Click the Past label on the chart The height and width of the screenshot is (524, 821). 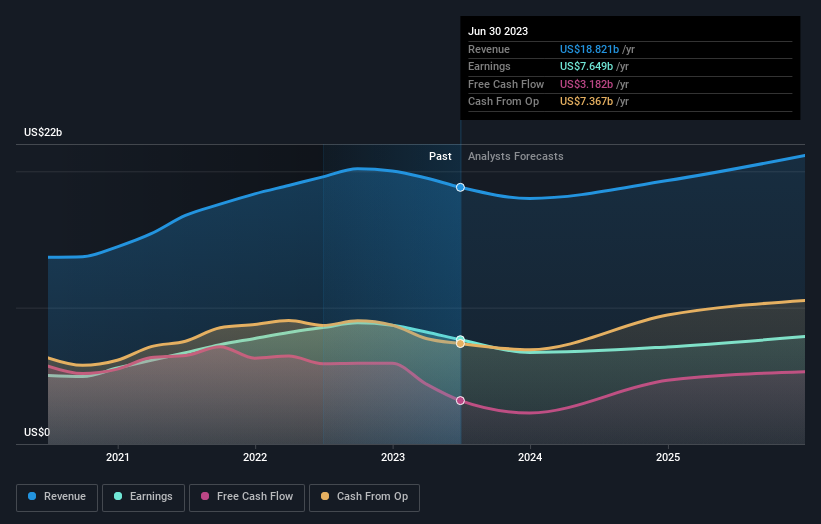[440, 156]
